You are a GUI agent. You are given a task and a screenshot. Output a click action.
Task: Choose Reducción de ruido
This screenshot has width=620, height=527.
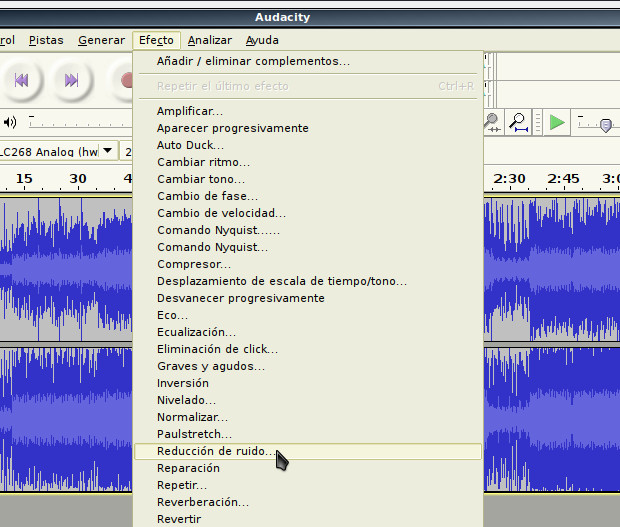click(x=308, y=451)
